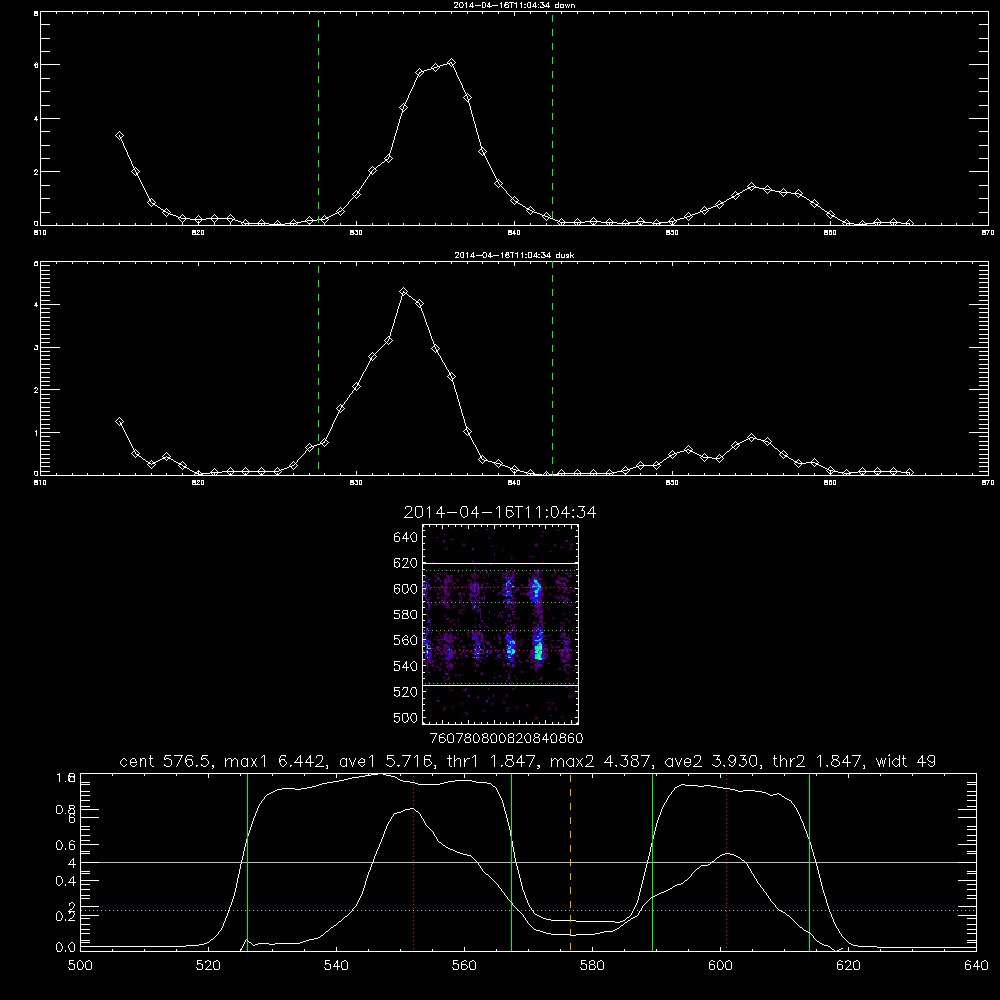Viewport: 1000px width, 1000px height.
Task: Click the first diamond data point of dusk curve
Action: click(x=119, y=422)
